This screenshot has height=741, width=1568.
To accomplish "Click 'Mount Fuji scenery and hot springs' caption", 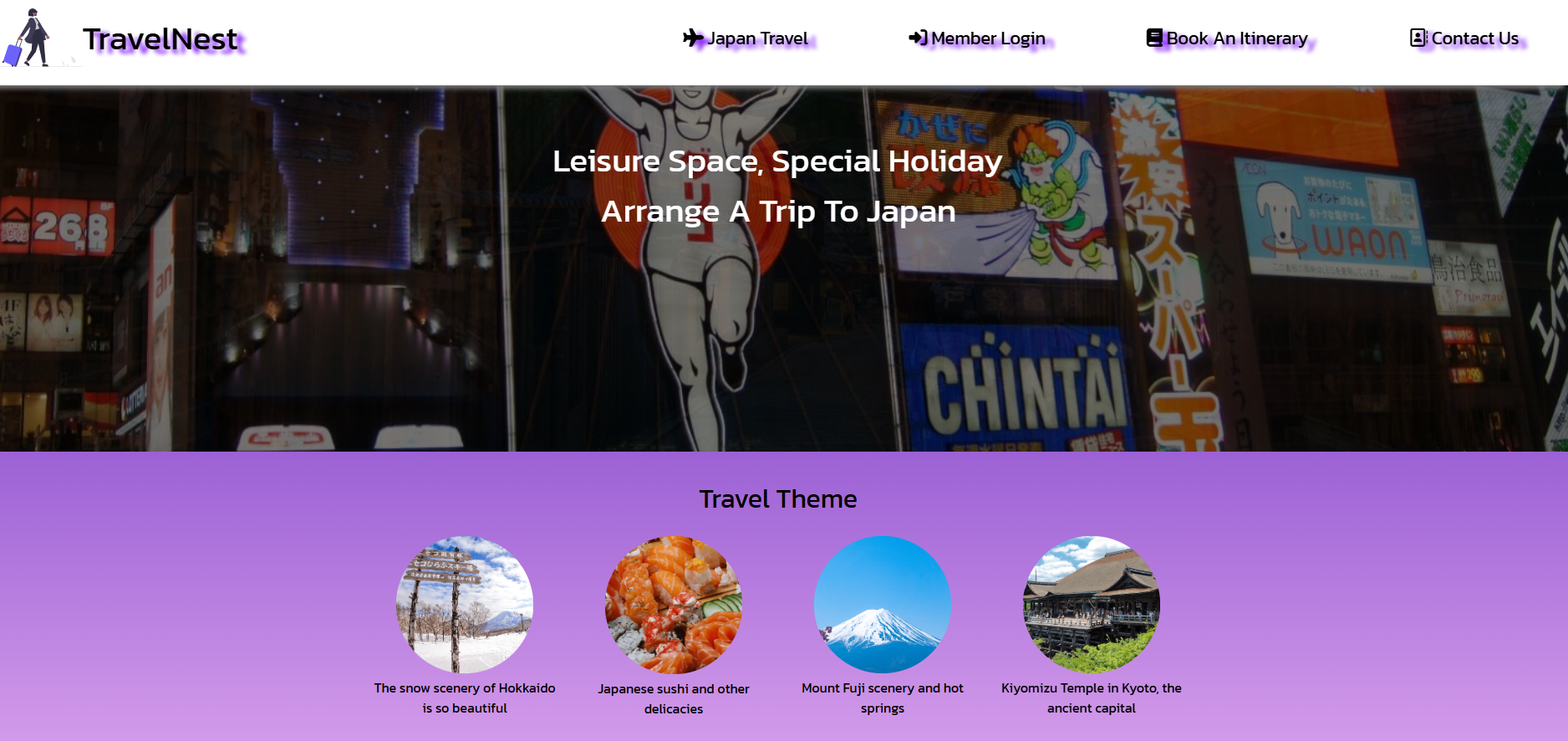I will pos(883,698).
